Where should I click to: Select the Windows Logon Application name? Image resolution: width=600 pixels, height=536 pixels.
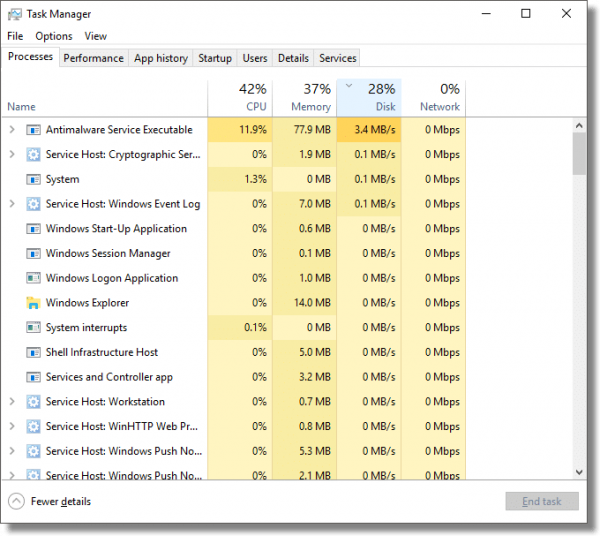coord(112,278)
